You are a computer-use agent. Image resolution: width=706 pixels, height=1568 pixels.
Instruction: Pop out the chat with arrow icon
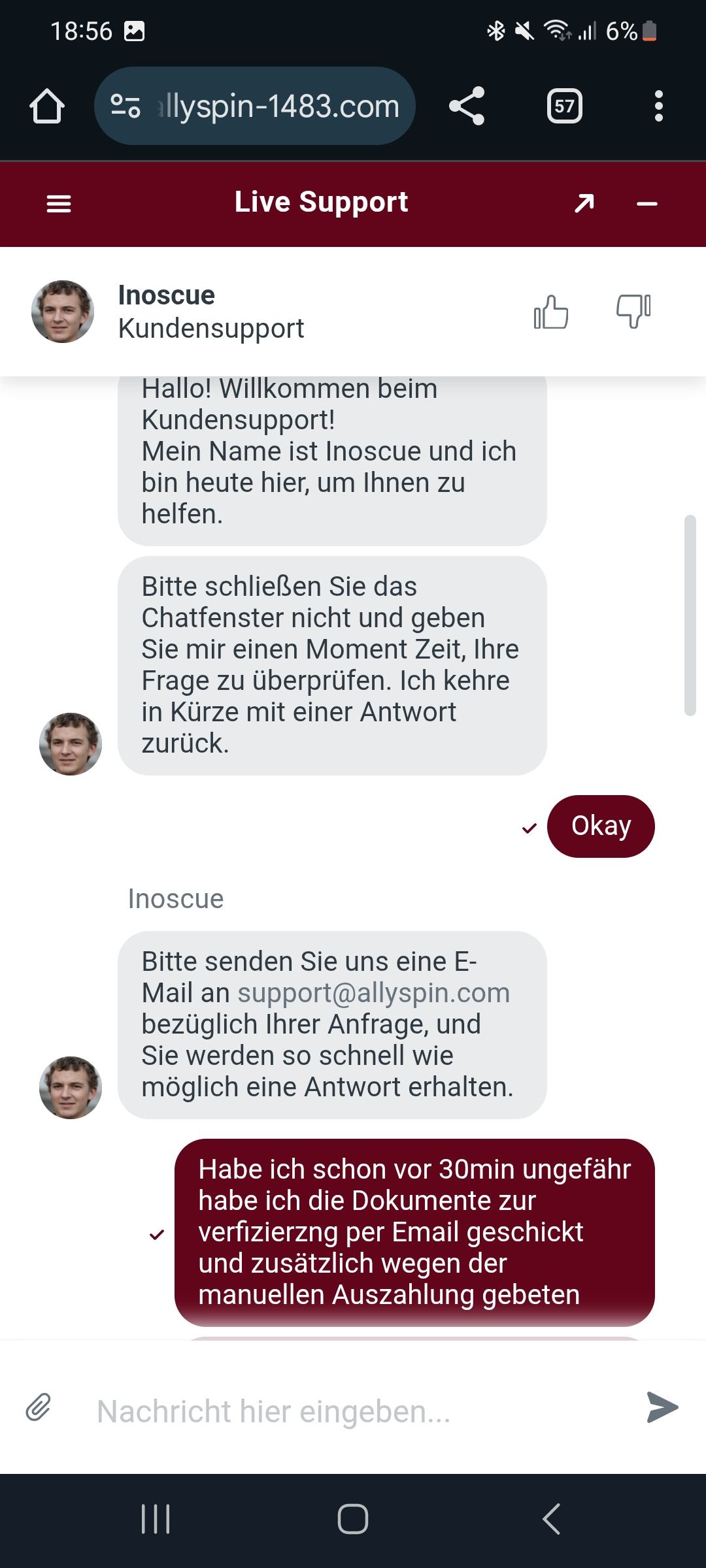point(584,203)
